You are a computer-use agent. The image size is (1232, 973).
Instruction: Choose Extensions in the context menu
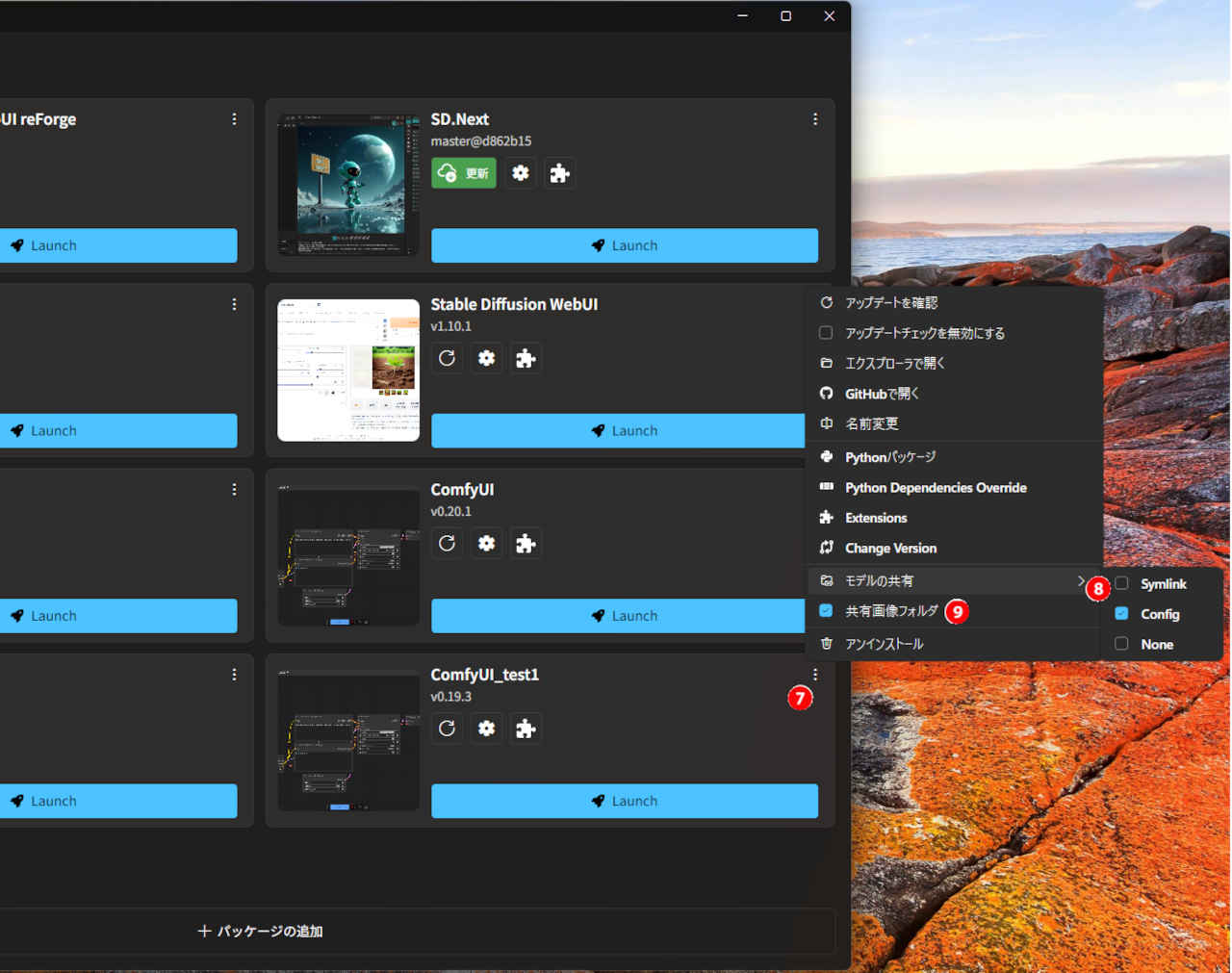(954, 518)
